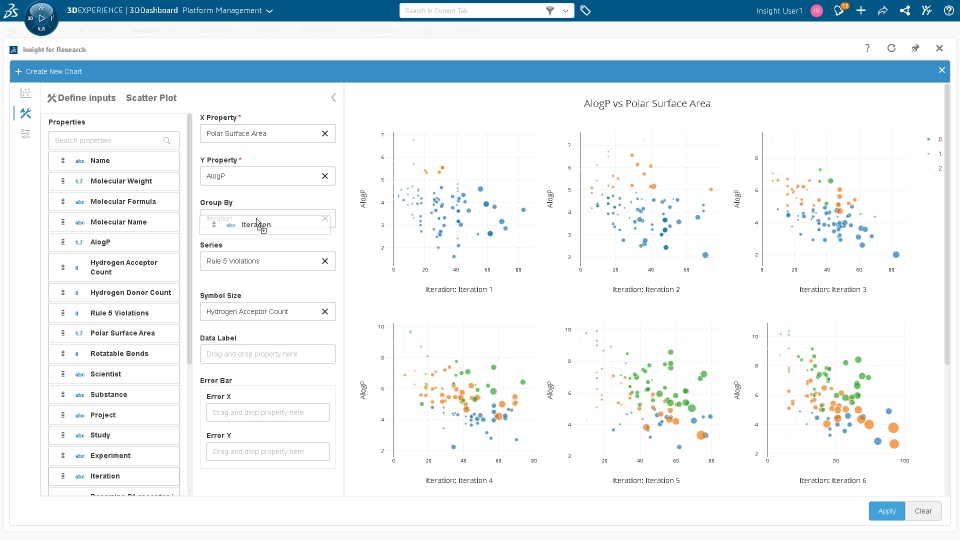
Task: Click the plus add icon in top bar
Action: [861, 10]
